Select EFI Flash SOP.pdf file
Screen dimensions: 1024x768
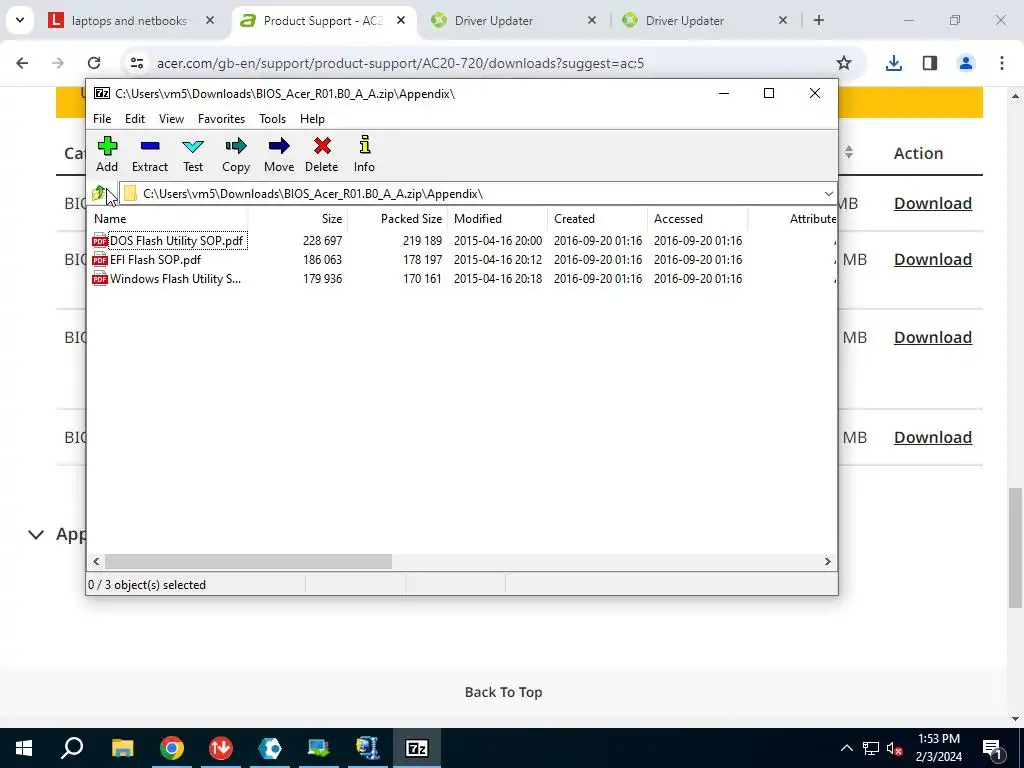(155, 260)
